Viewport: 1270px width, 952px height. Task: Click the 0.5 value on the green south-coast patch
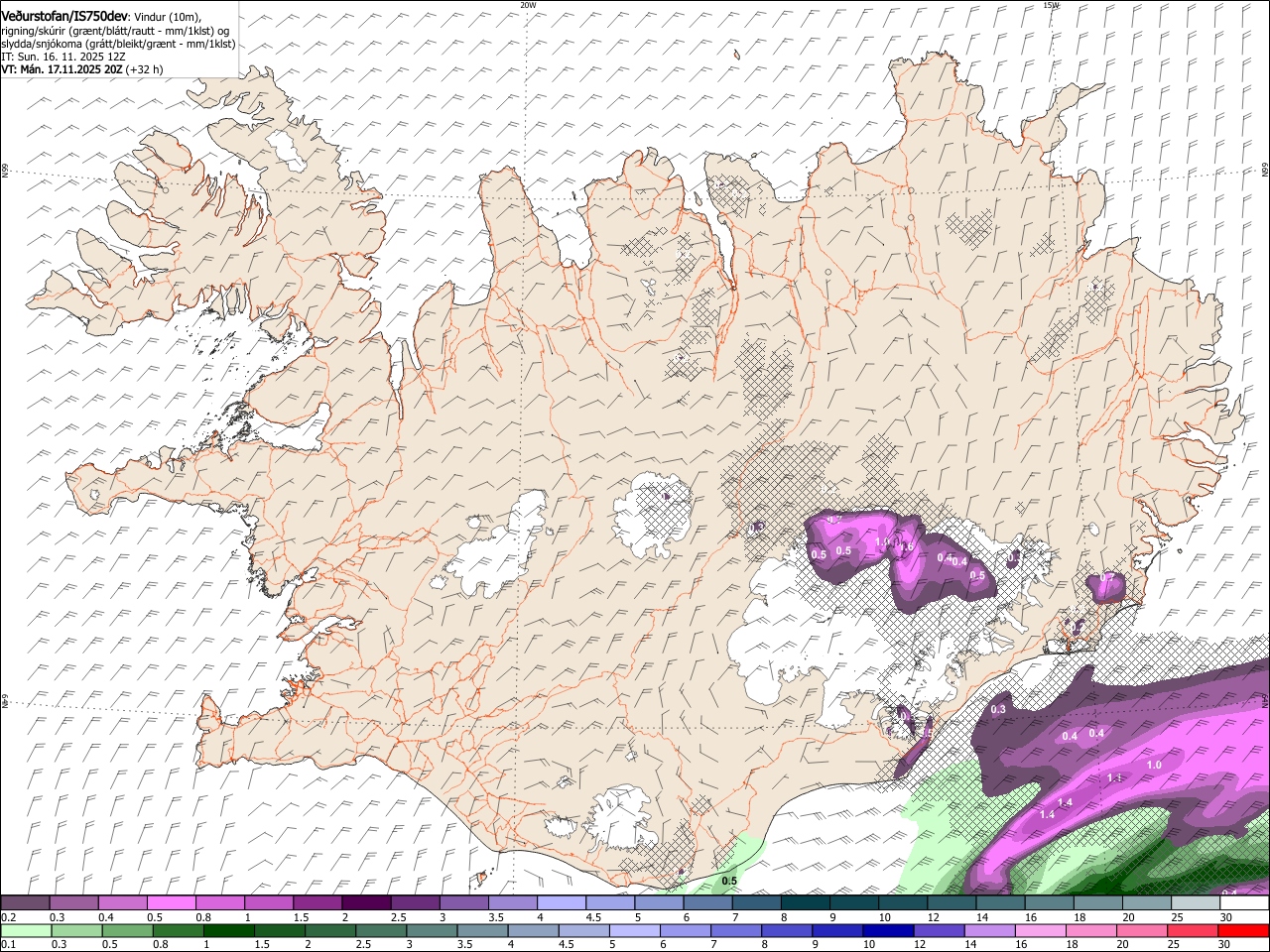point(729,881)
